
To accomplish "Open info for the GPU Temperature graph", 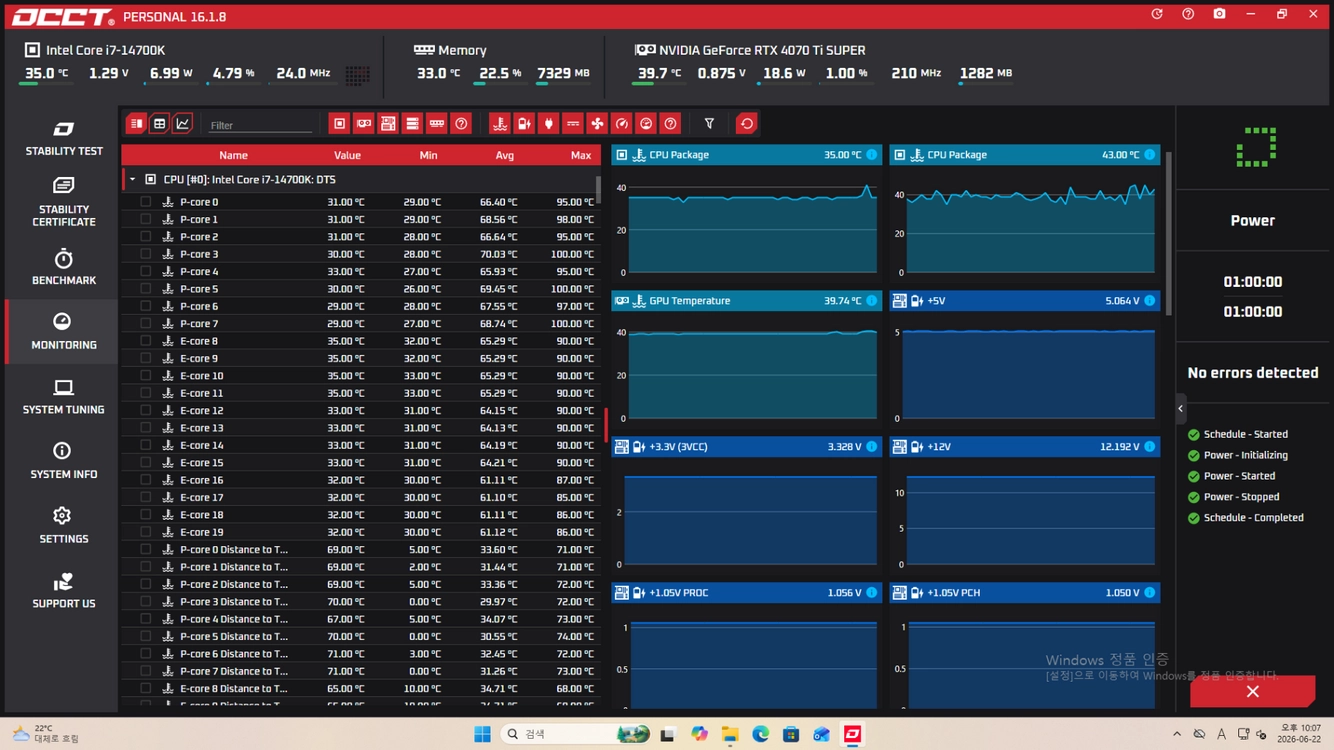I will pyautogui.click(x=872, y=301).
